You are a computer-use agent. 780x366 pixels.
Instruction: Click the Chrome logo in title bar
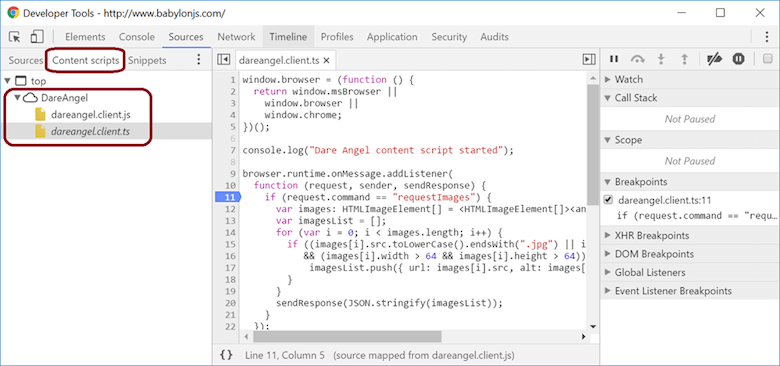[x=13, y=13]
